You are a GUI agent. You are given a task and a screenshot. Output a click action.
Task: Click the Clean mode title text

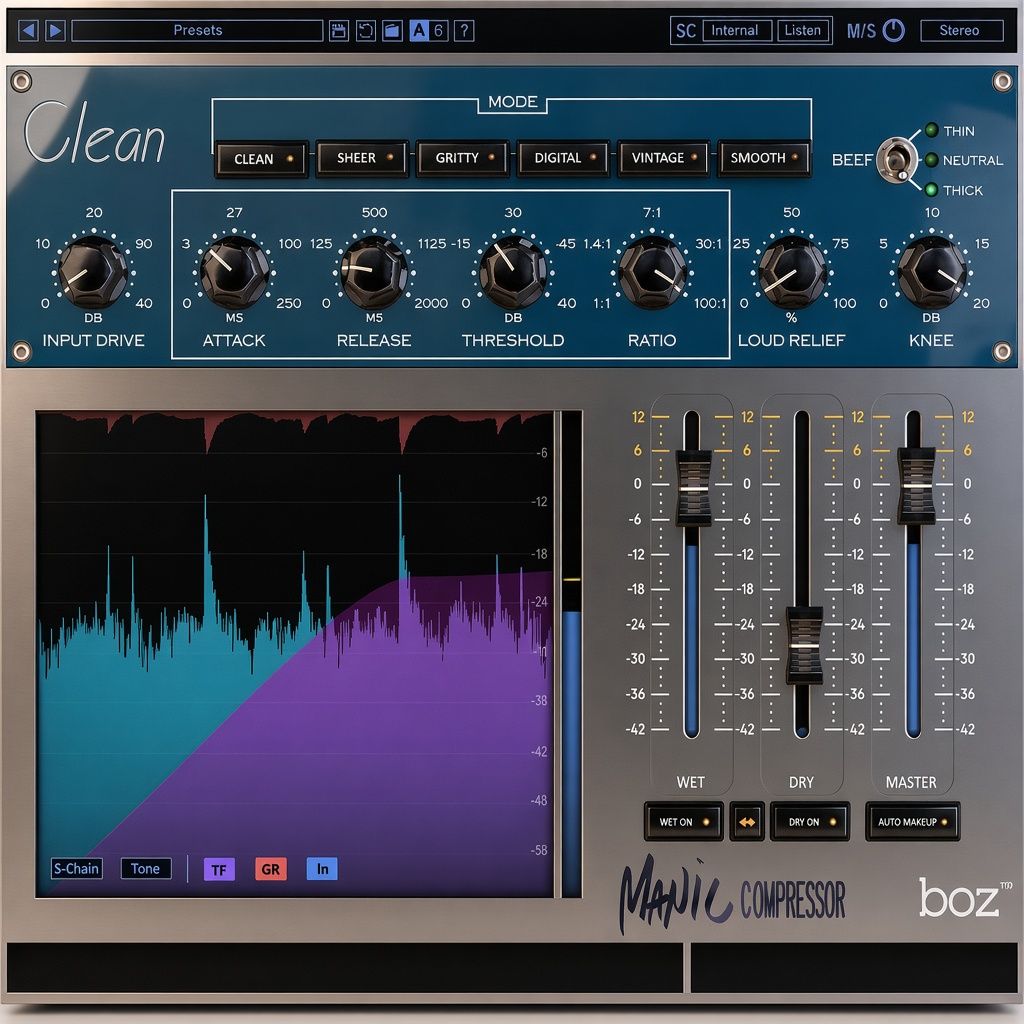click(x=94, y=133)
